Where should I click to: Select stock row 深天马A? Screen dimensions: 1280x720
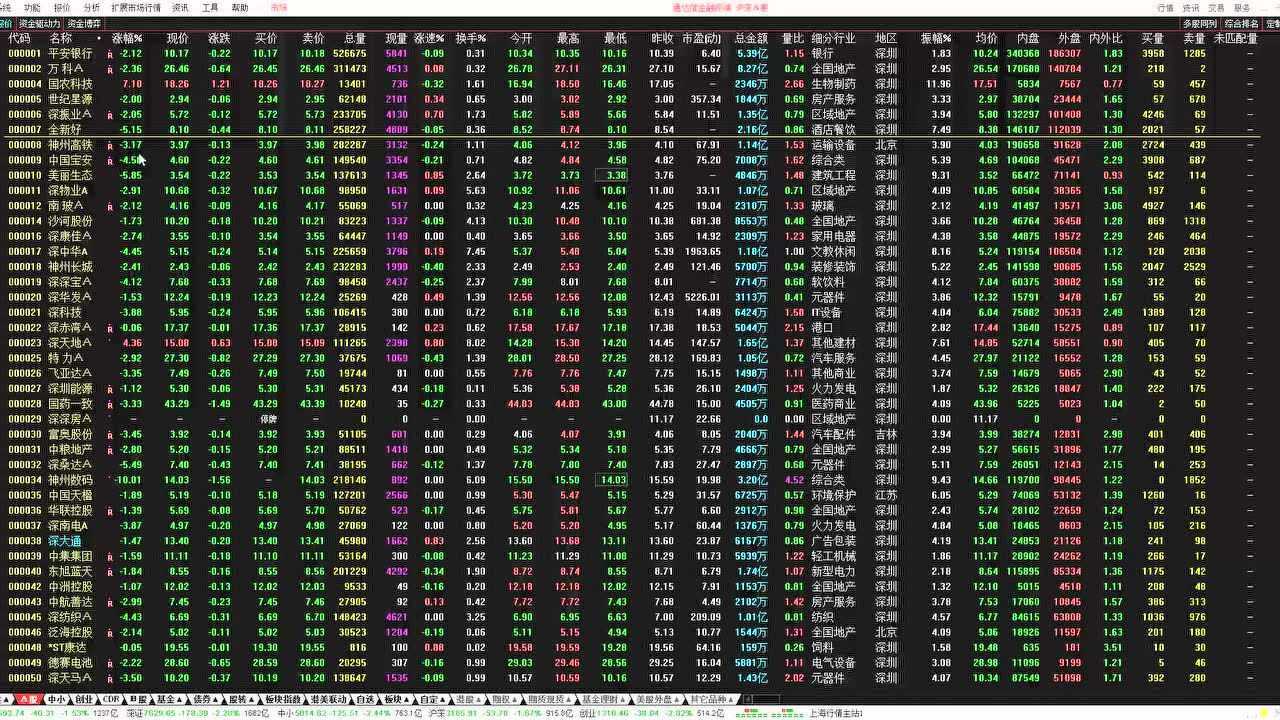click(x=640, y=678)
